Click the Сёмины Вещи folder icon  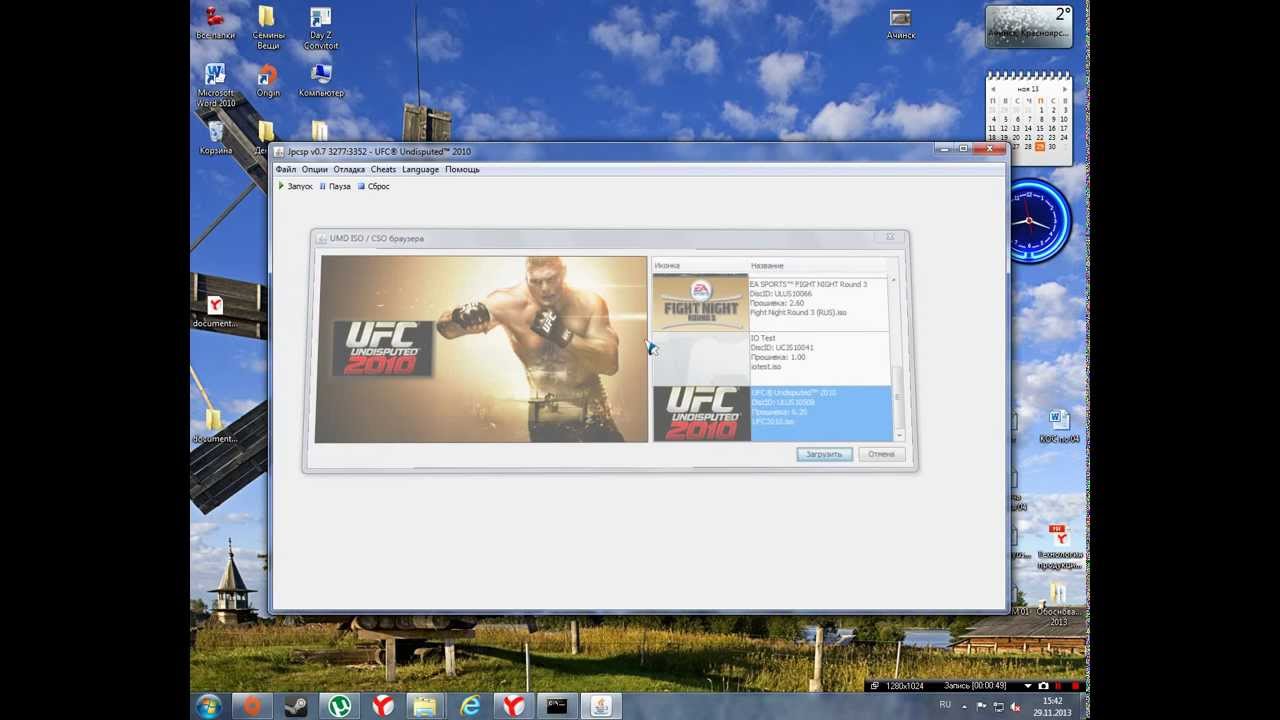pos(268,27)
